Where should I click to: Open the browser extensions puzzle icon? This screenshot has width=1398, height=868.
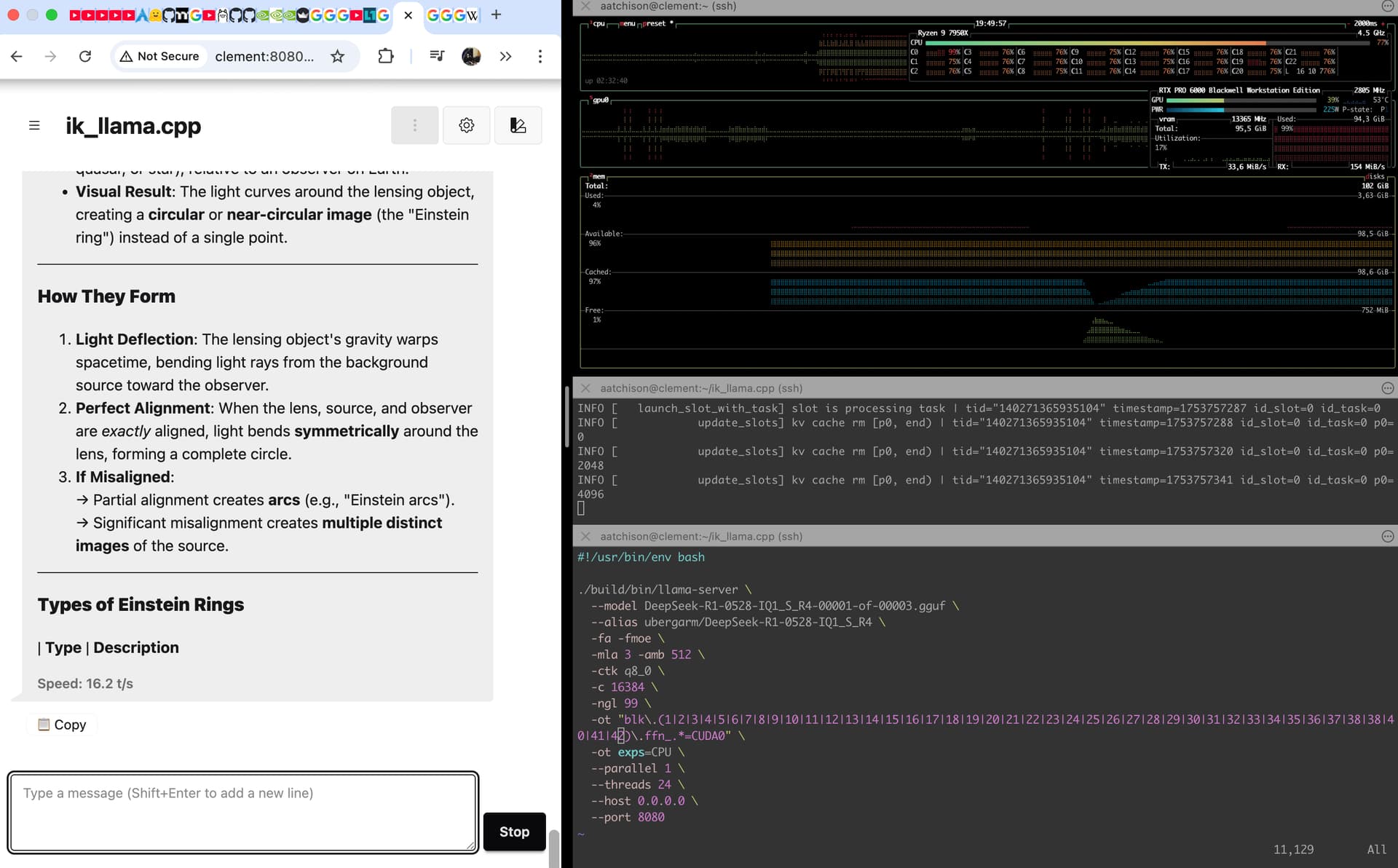[x=386, y=56]
